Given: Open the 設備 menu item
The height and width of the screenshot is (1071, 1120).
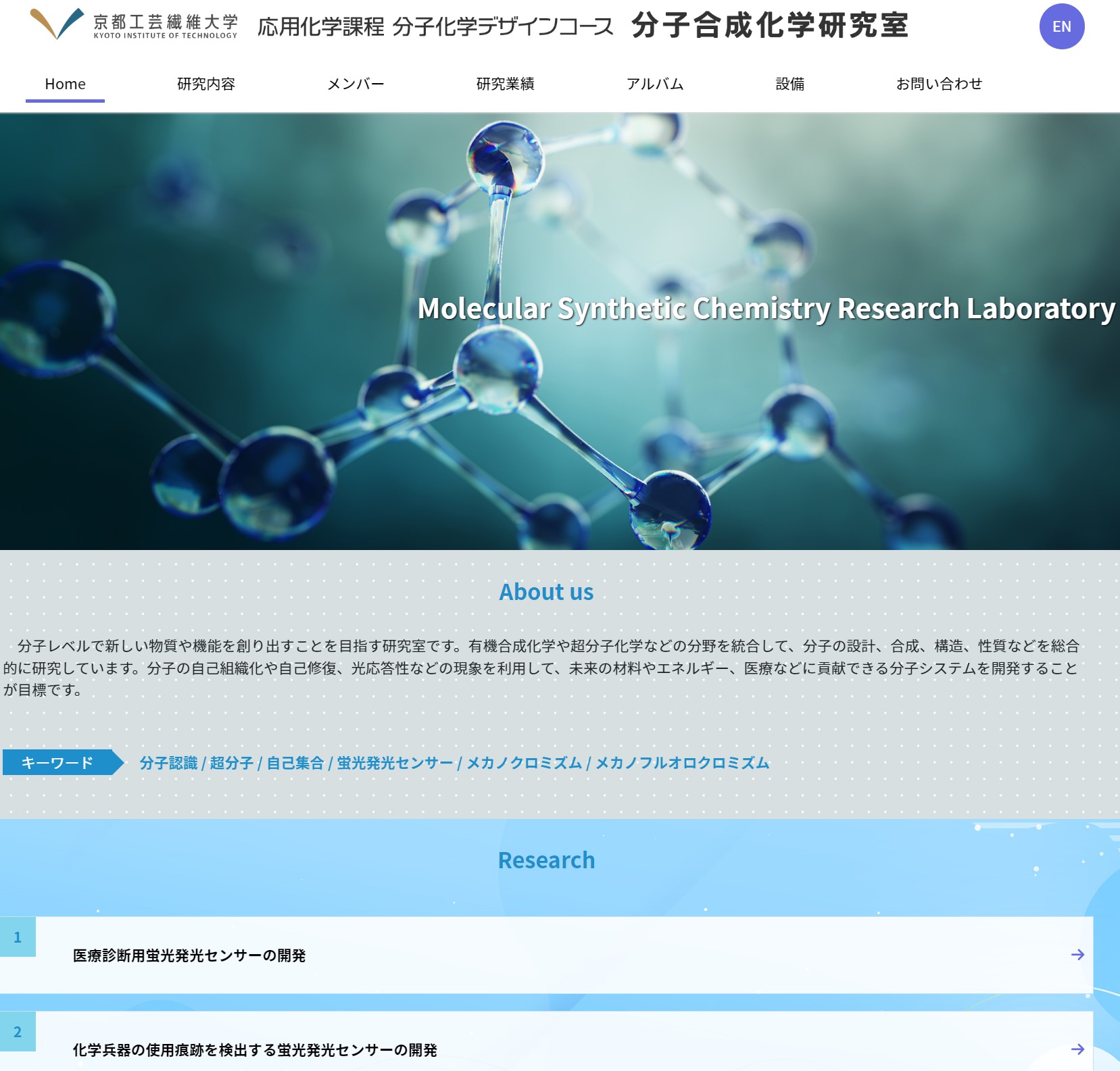Looking at the screenshot, I should (x=789, y=84).
